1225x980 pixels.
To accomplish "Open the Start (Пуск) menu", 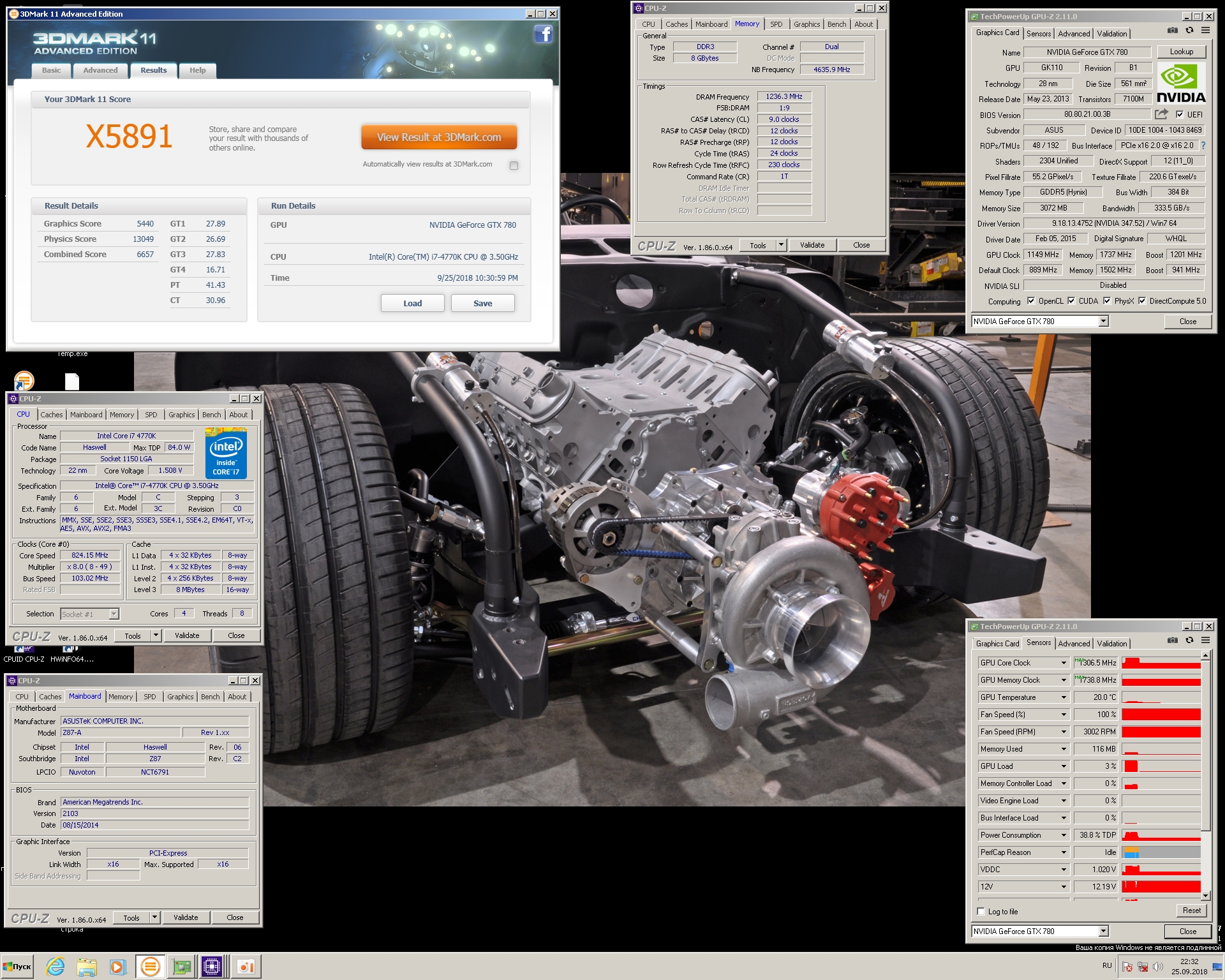I will coord(17,967).
